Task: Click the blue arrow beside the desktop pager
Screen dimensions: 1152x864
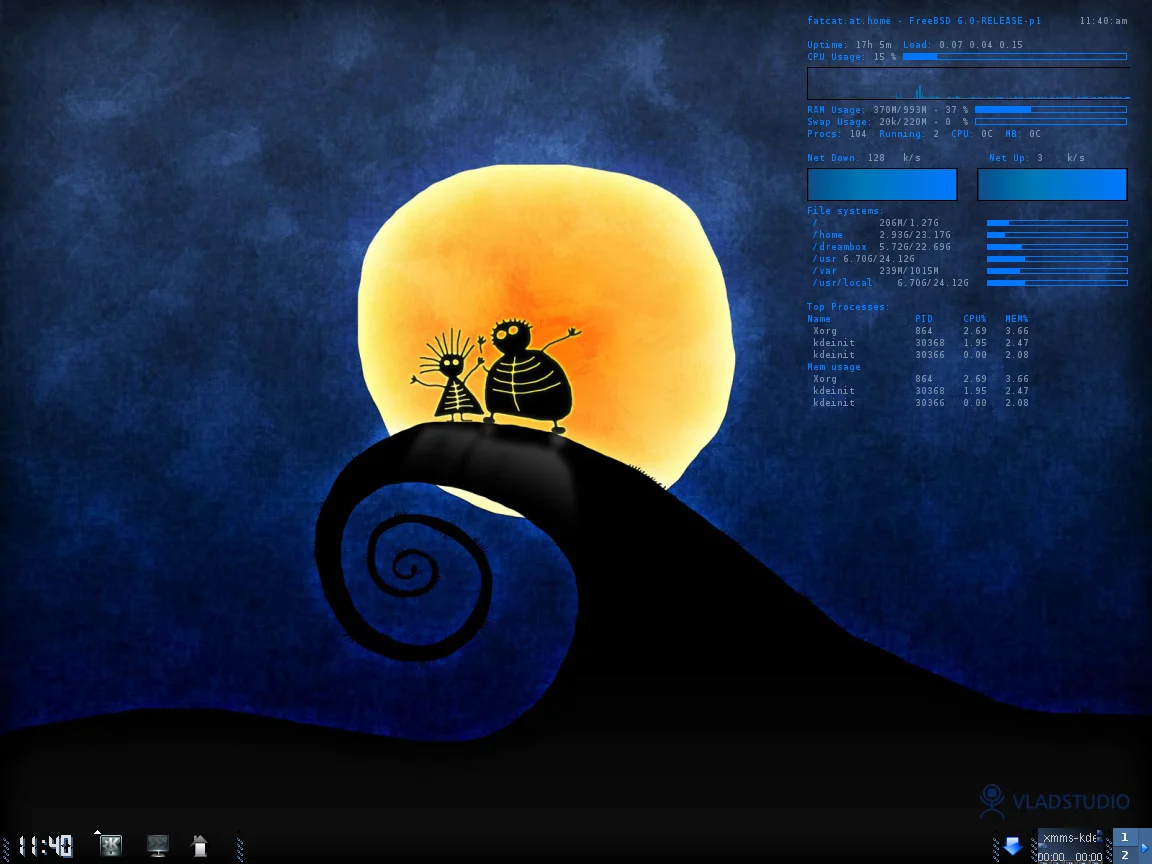Action: click(1144, 846)
